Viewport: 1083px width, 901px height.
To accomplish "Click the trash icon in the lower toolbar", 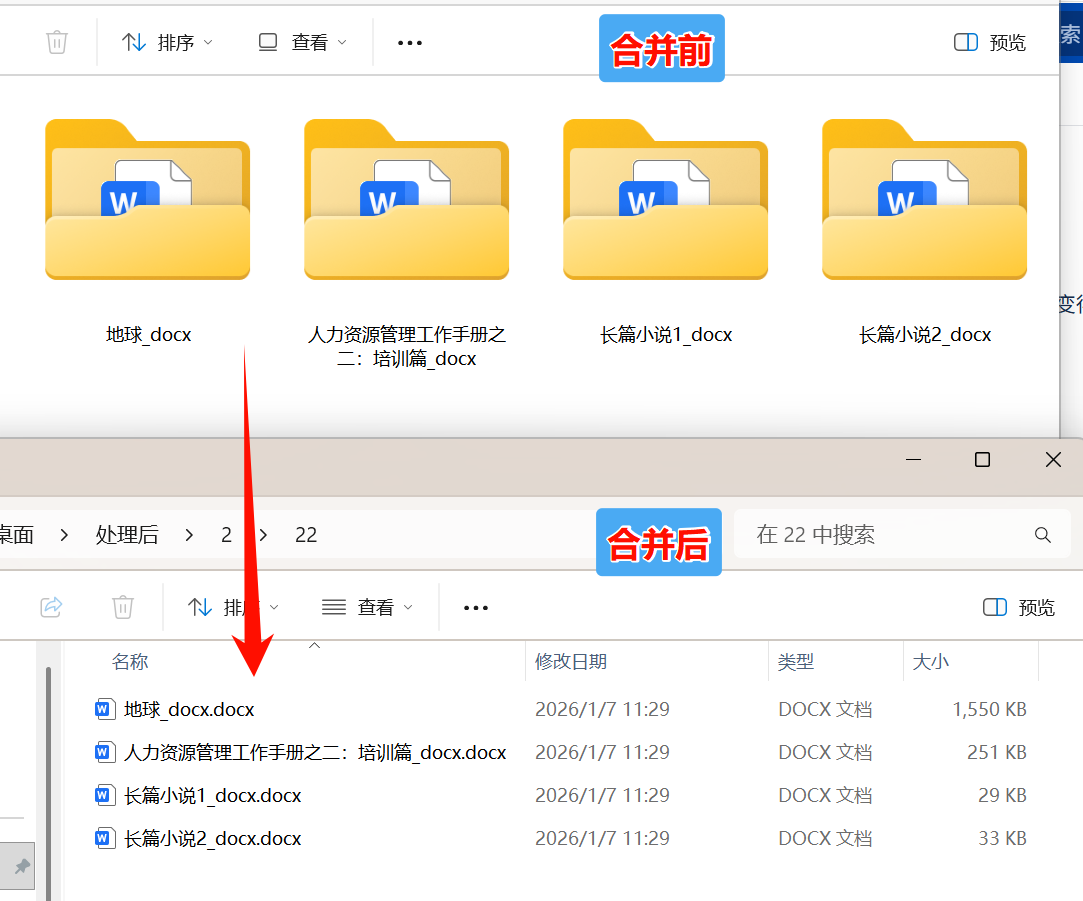I will [122, 607].
